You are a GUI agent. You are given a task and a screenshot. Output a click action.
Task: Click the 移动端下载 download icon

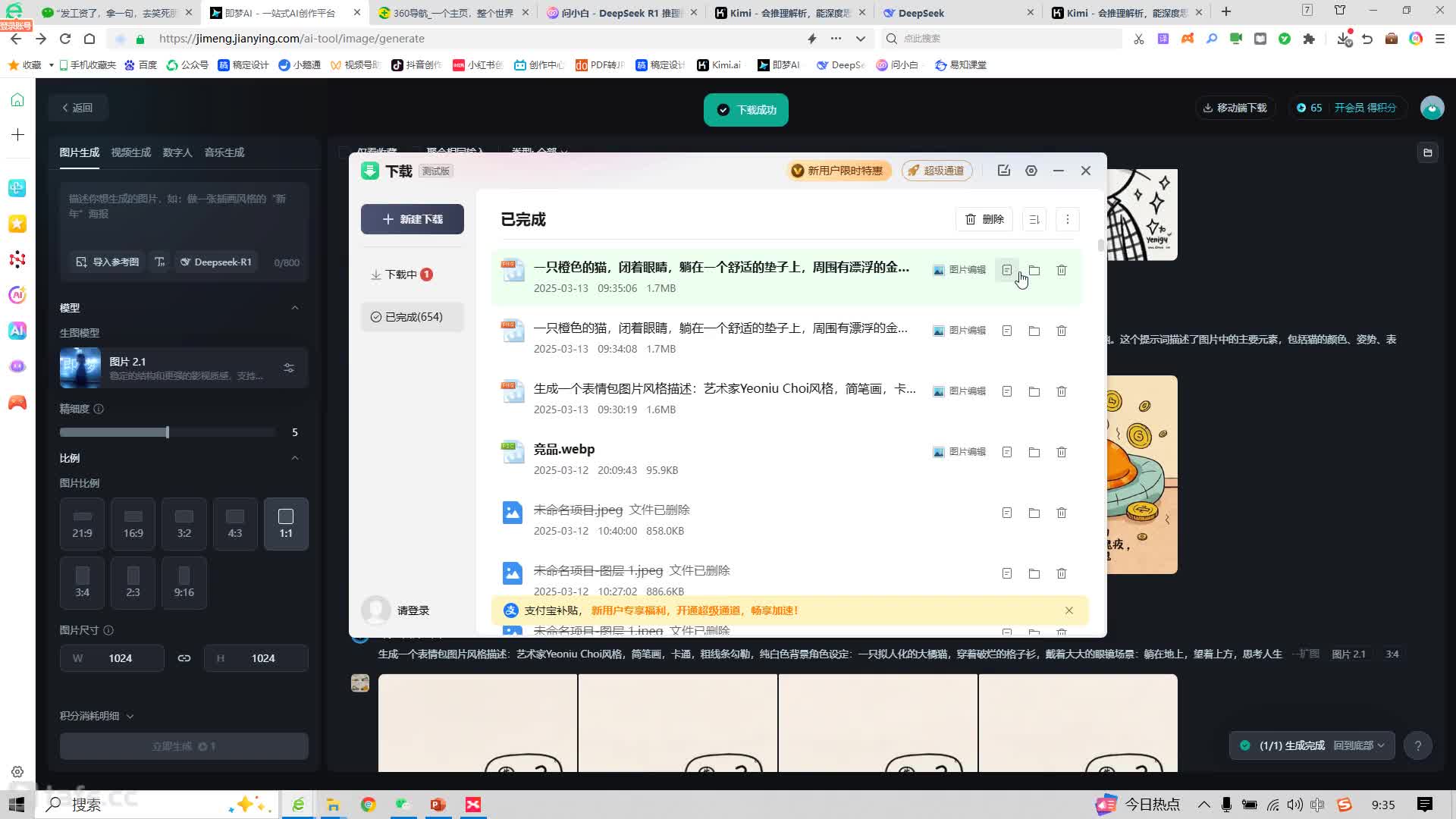(x=1207, y=108)
